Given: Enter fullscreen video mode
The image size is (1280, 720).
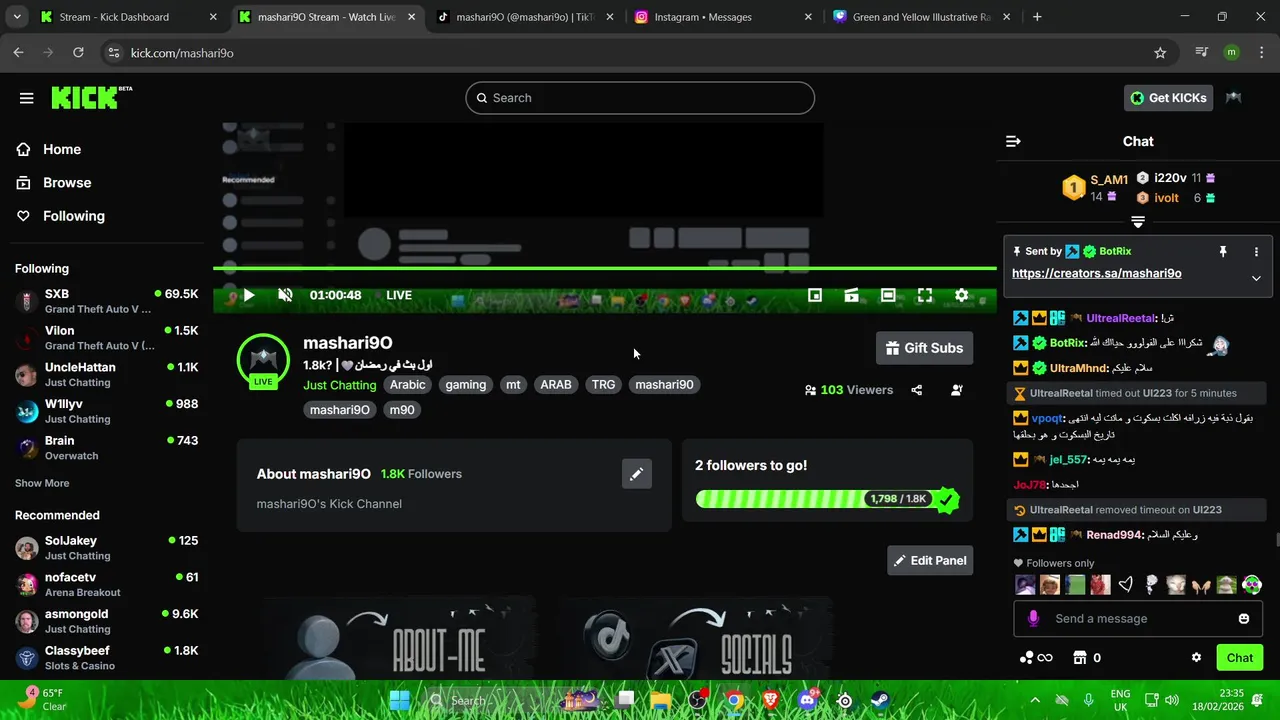Looking at the screenshot, I should pyautogui.click(x=925, y=295).
